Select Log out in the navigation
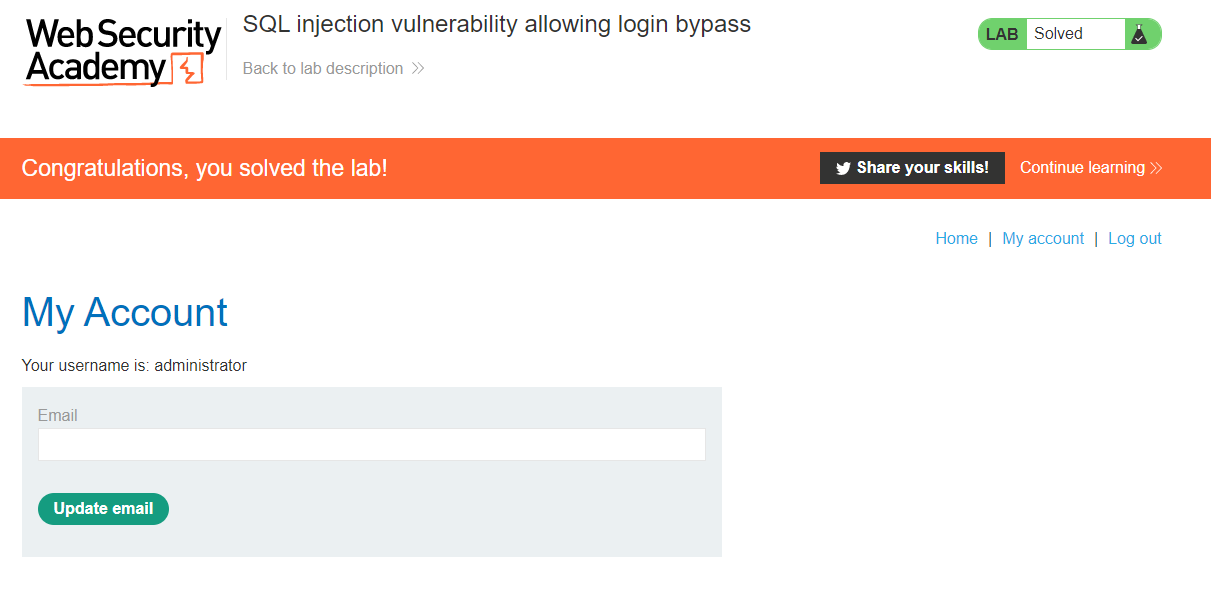Image resolution: width=1211 pixels, height=592 pixels. coord(1135,238)
